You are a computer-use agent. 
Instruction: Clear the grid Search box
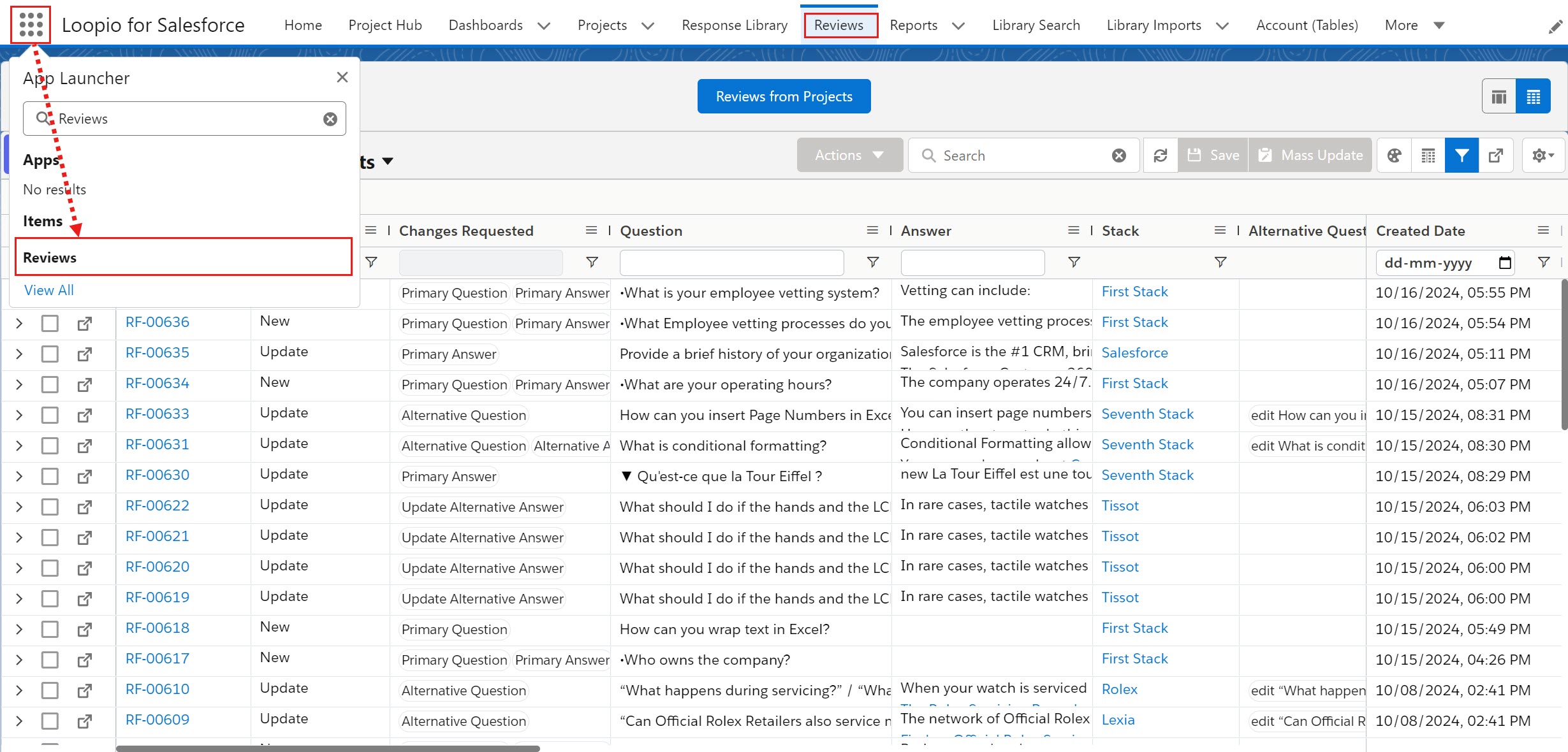pos(1119,155)
